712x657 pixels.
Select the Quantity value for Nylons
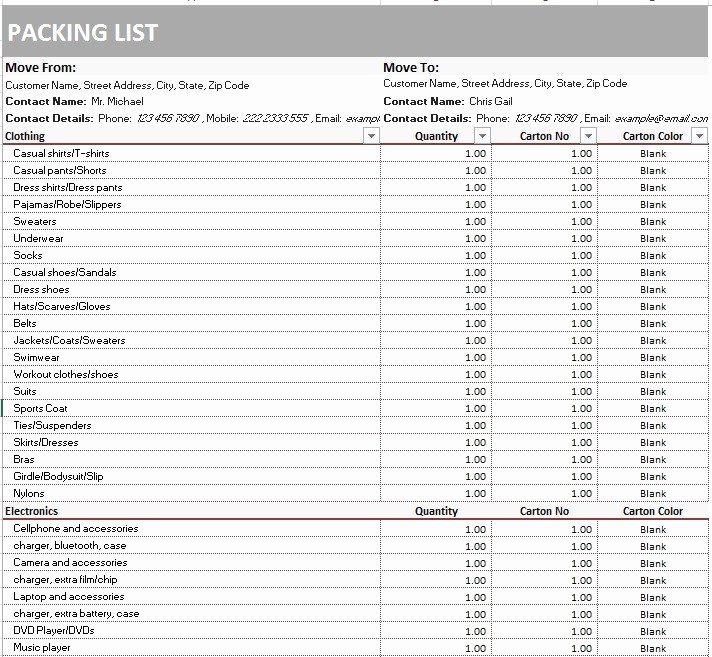click(436, 494)
